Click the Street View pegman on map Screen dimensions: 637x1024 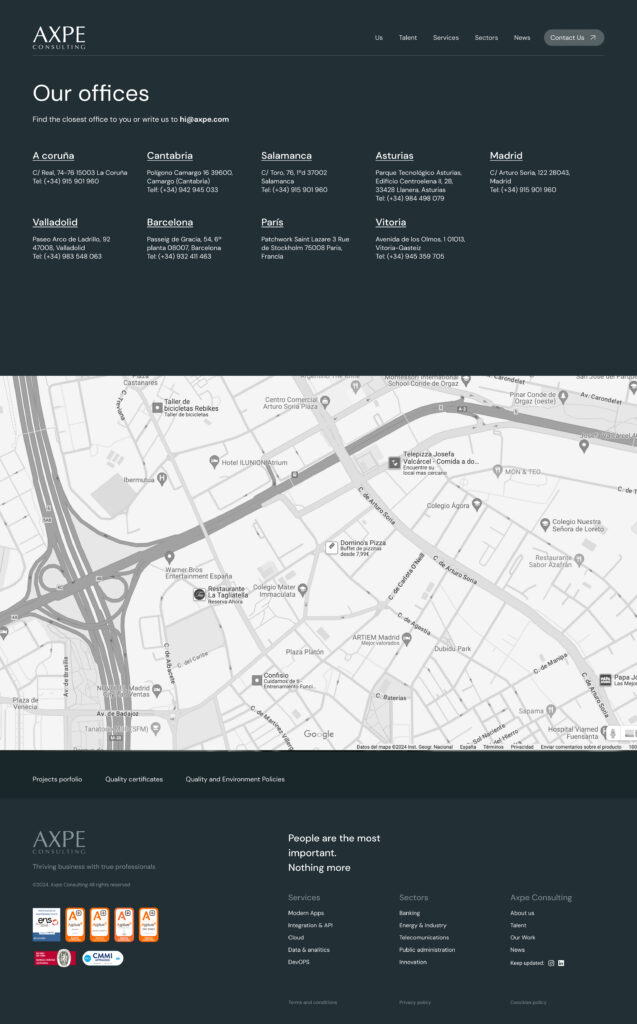(613, 735)
